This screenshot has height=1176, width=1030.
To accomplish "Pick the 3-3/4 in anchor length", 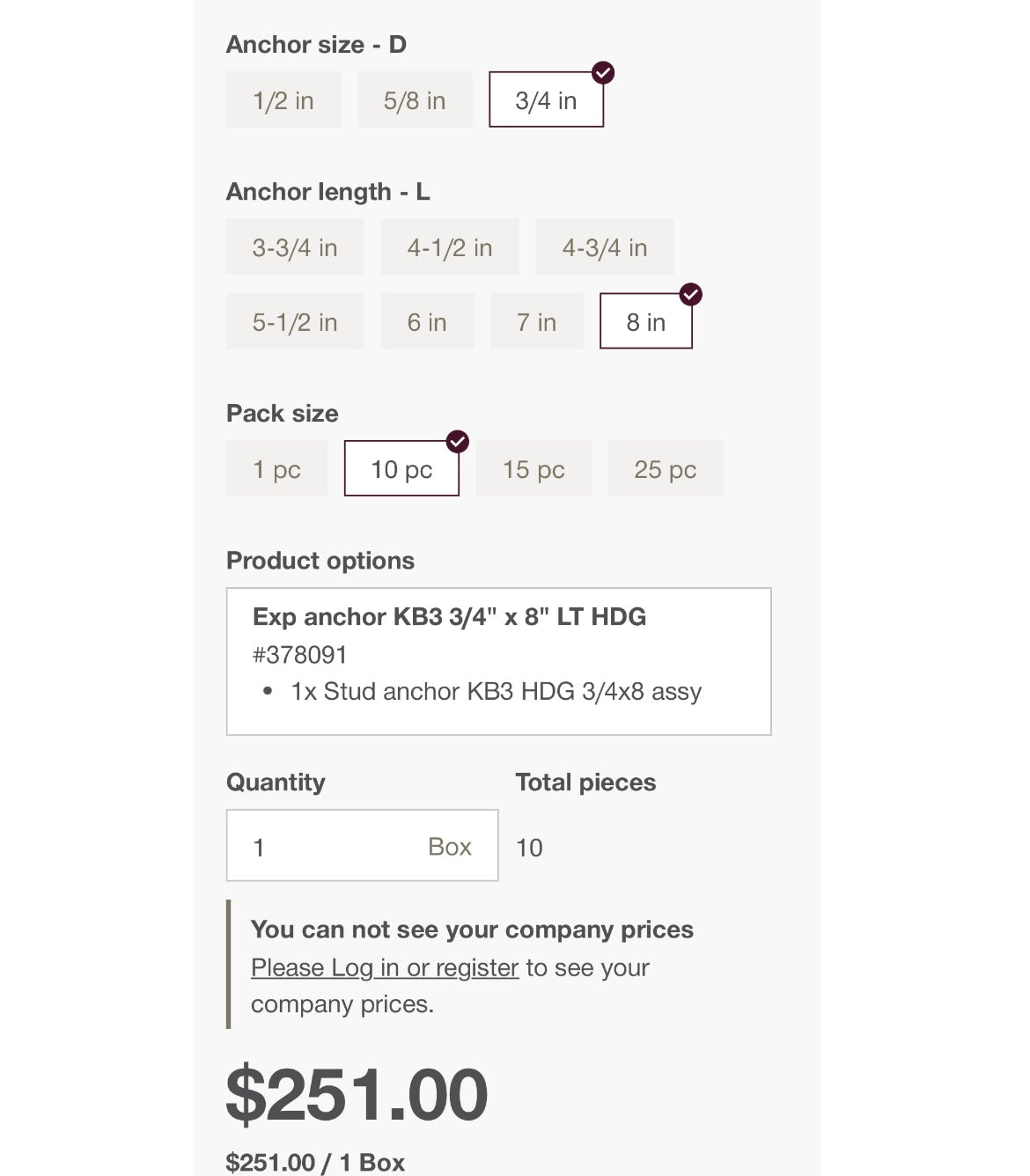I will coord(295,247).
